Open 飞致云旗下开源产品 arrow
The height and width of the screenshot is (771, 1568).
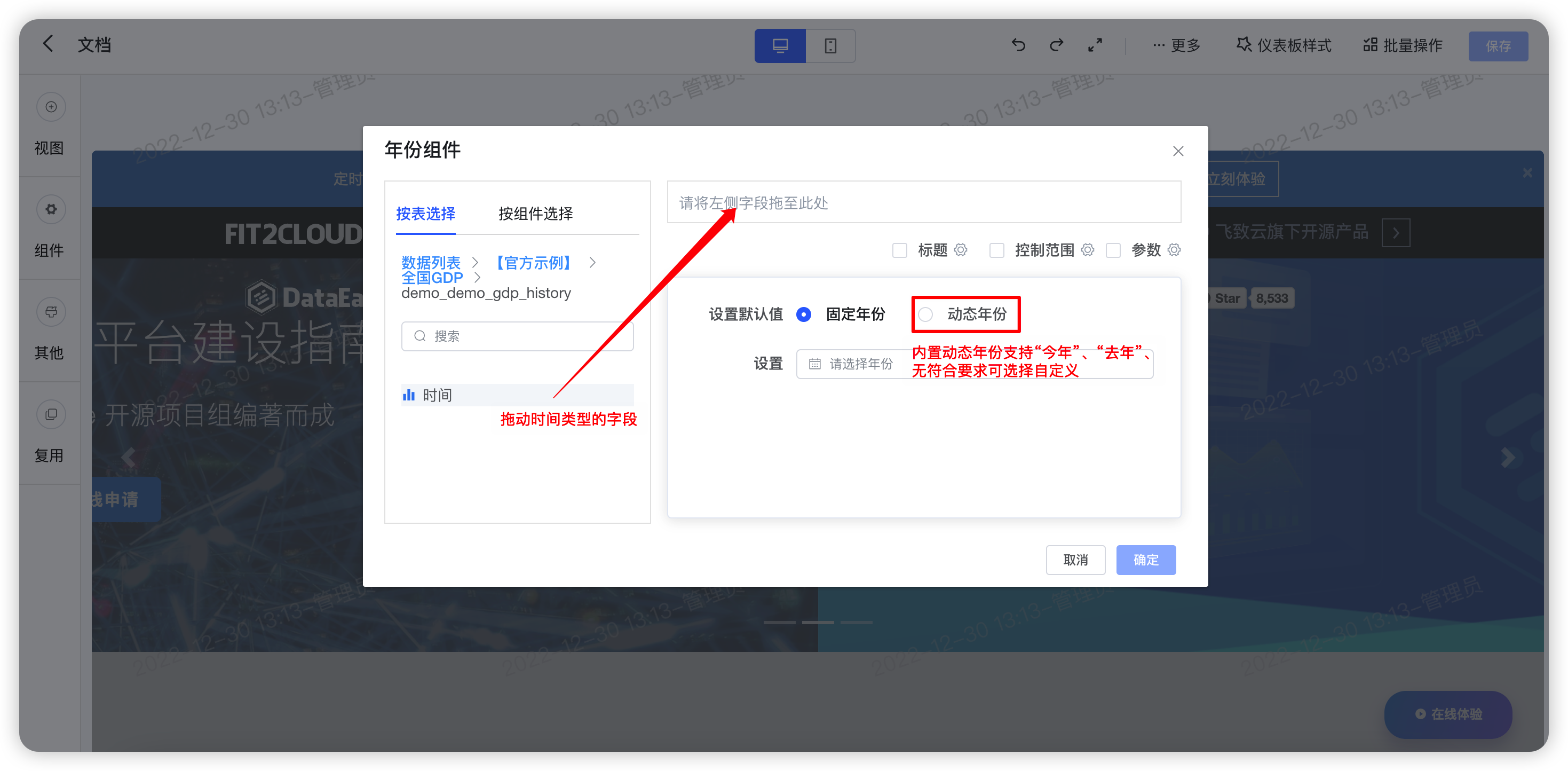(x=1396, y=233)
